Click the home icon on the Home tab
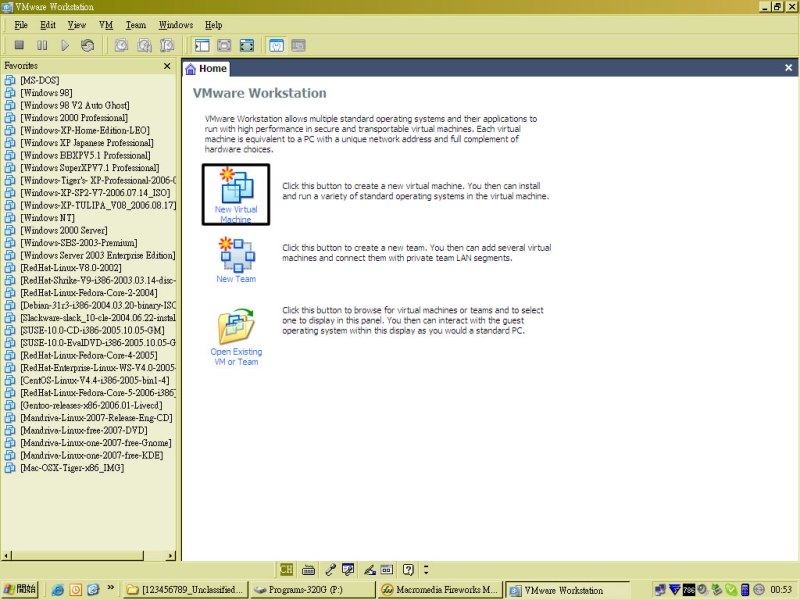 click(191, 69)
